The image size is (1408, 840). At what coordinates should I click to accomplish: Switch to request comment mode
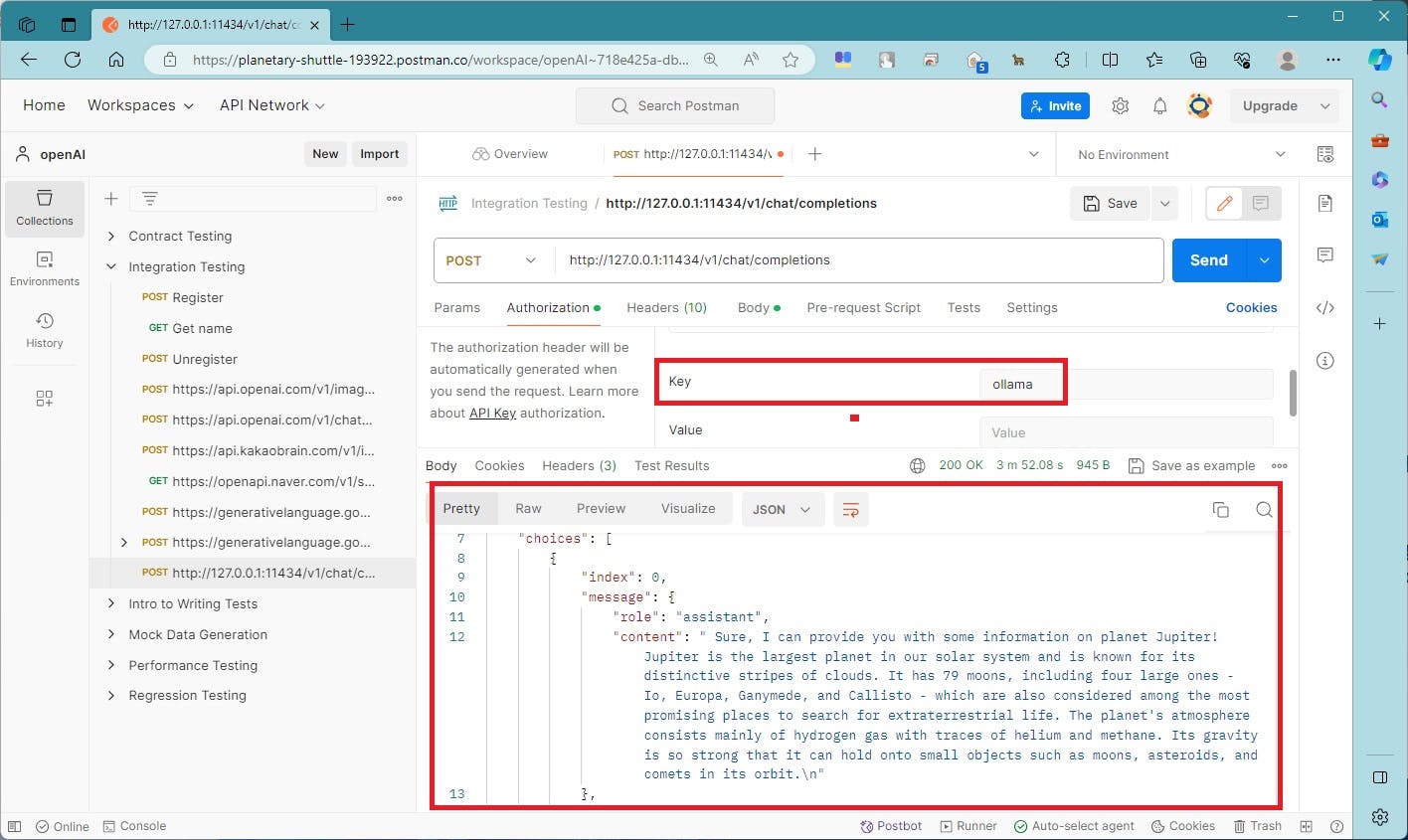click(x=1261, y=203)
